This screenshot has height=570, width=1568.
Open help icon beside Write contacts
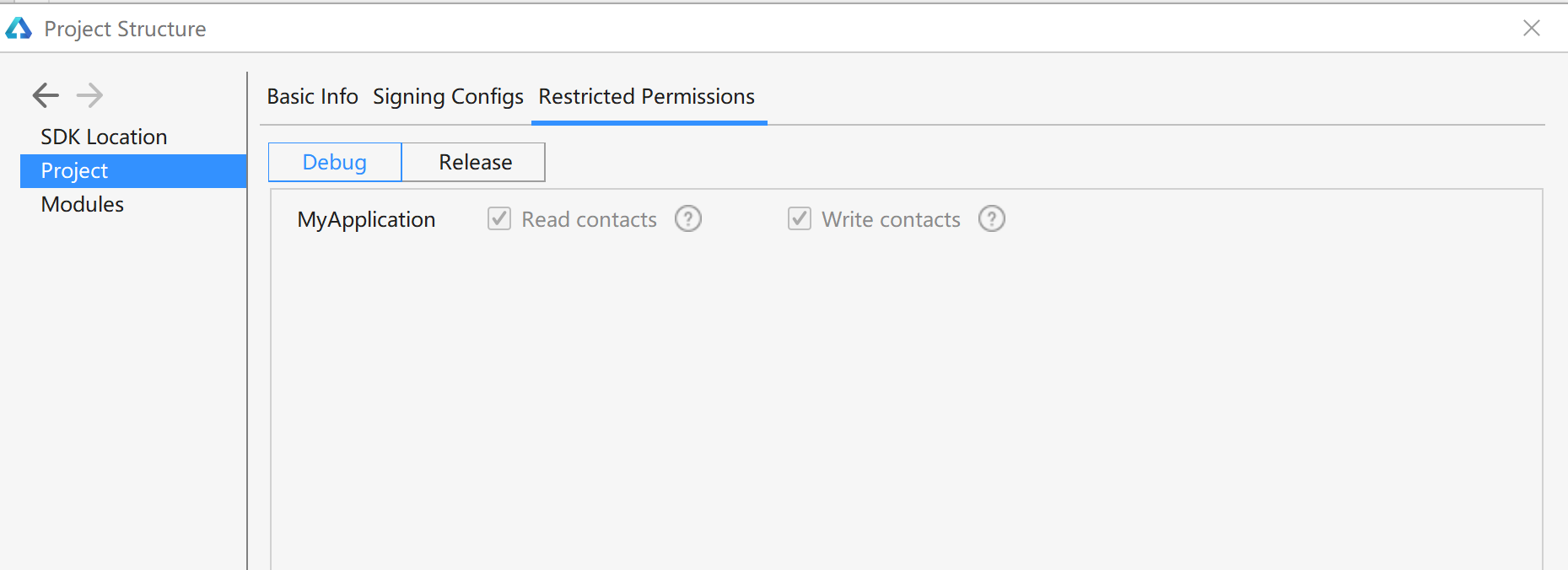coord(992,219)
